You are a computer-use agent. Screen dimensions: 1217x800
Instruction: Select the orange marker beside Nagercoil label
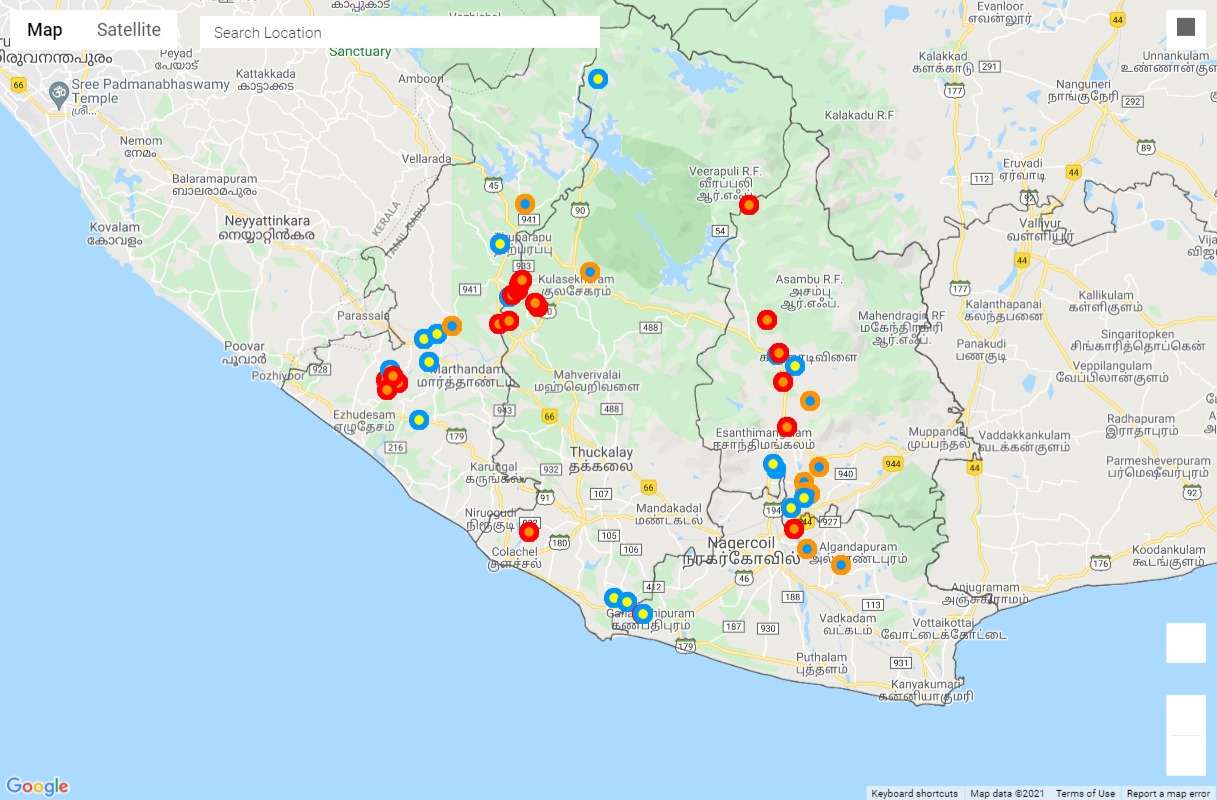point(807,548)
